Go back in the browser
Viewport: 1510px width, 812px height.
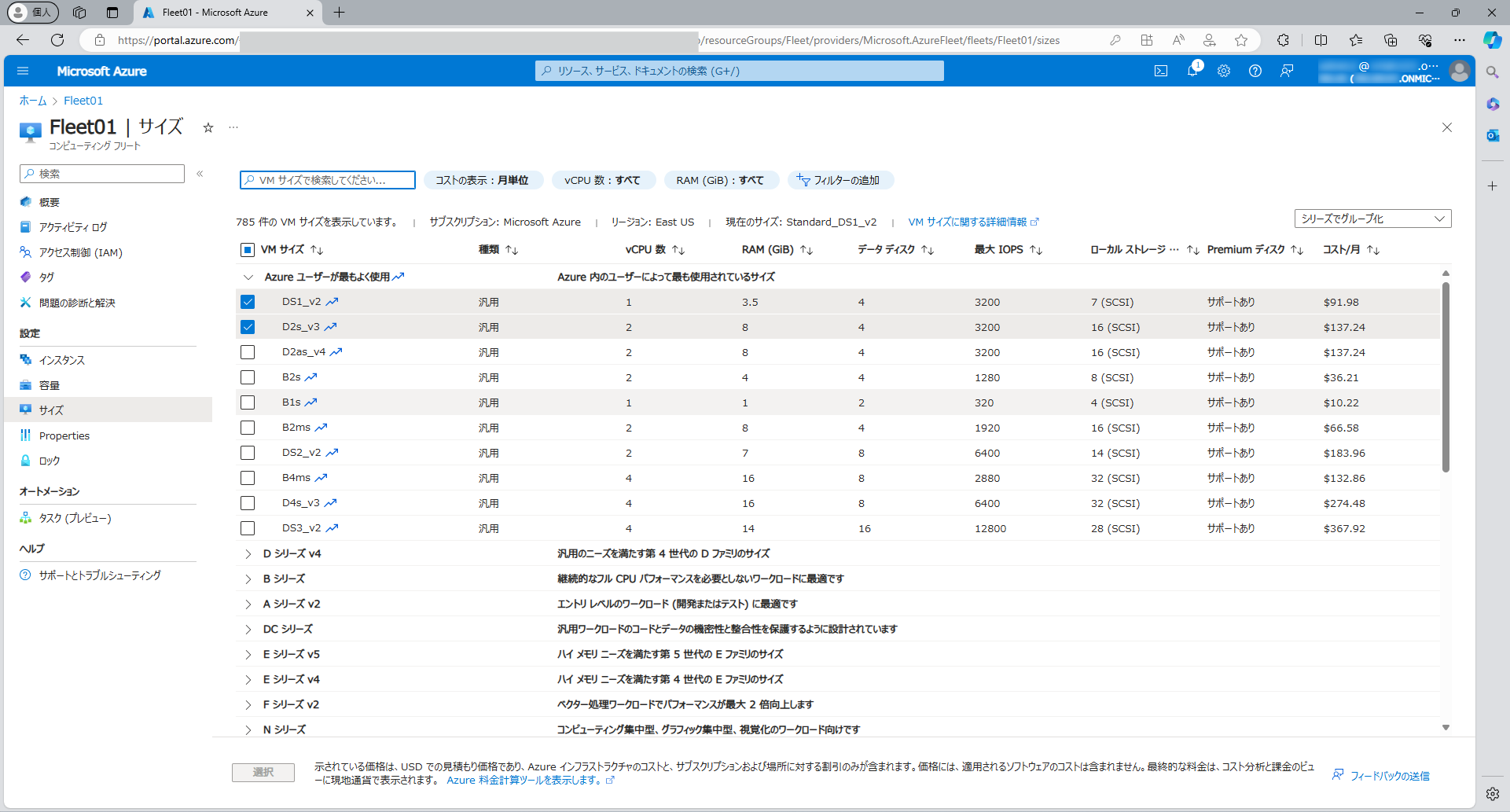23,40
